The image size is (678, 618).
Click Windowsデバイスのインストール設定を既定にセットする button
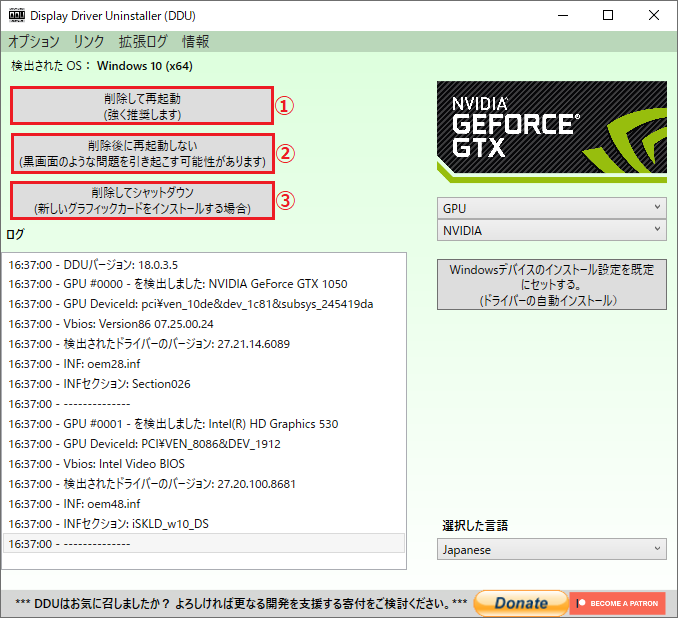click(x=552, y=285)
